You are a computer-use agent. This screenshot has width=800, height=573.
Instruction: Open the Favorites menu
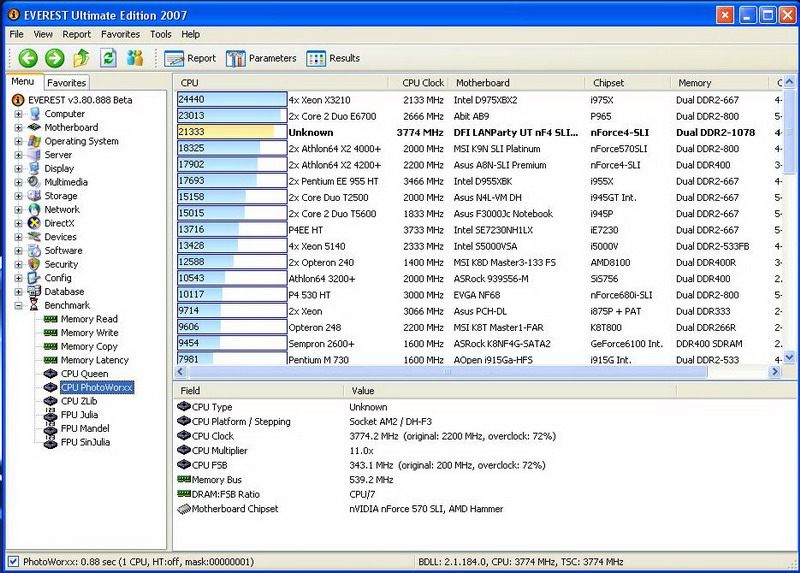click(x=120, y=34)
